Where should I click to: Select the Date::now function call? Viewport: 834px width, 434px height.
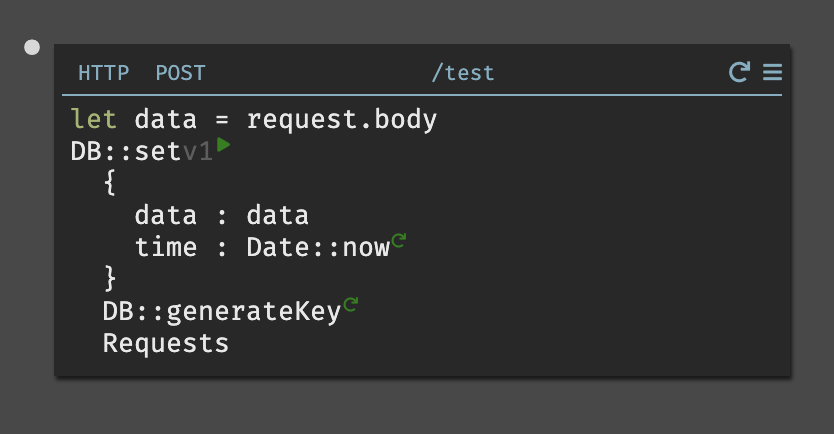[x=317, y=248]
